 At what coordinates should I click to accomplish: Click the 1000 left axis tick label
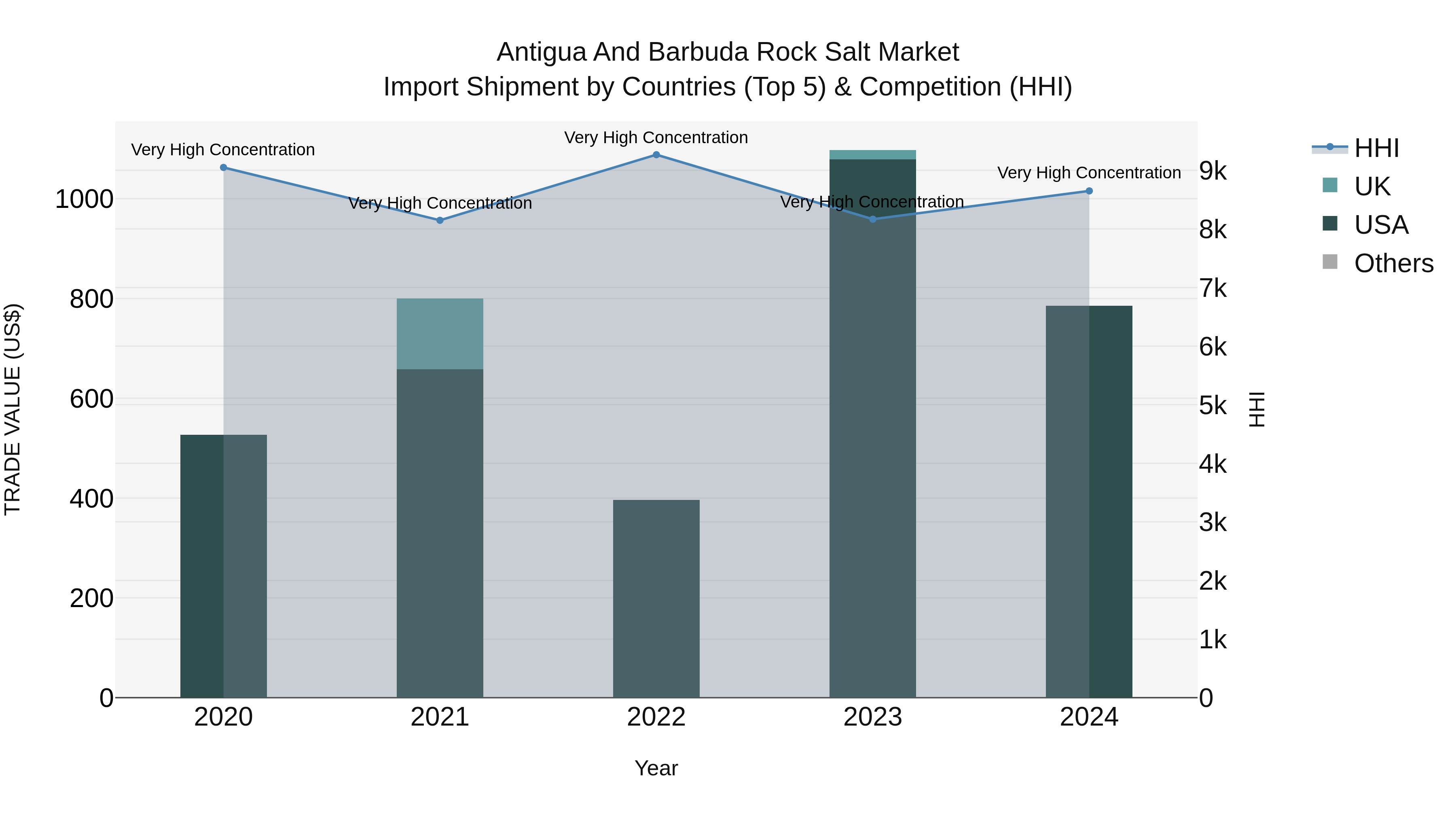pyautogui.click(x=84, y=199)
